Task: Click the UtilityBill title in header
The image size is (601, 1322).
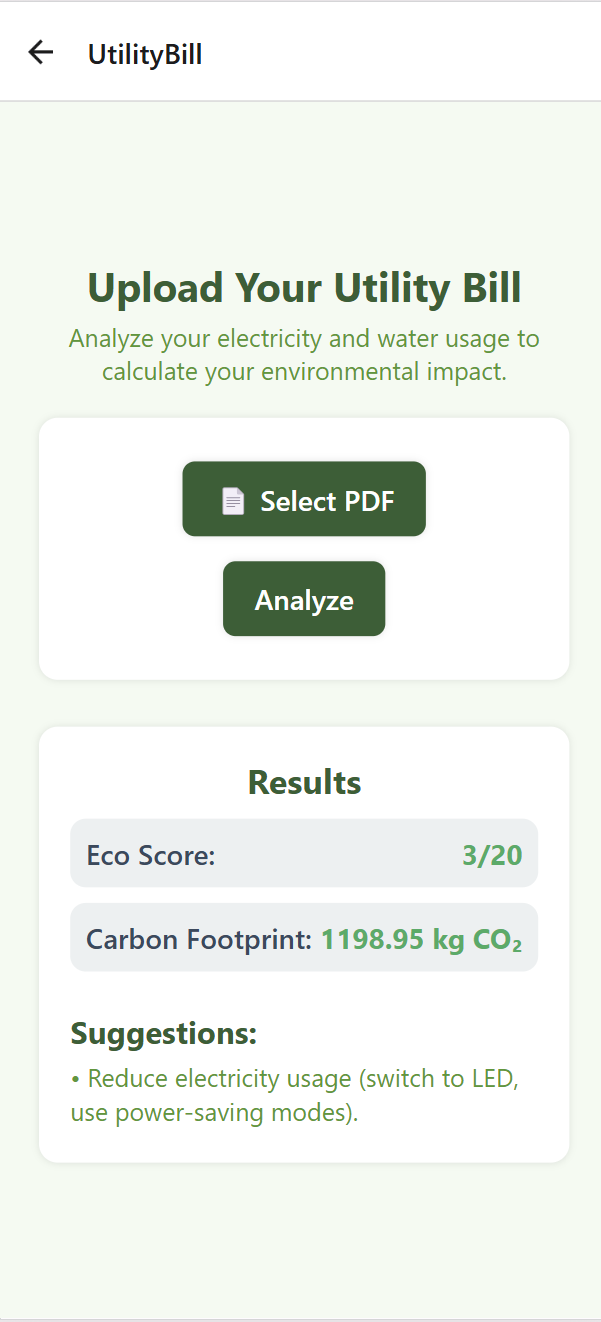Action: (x=145, y=54)
